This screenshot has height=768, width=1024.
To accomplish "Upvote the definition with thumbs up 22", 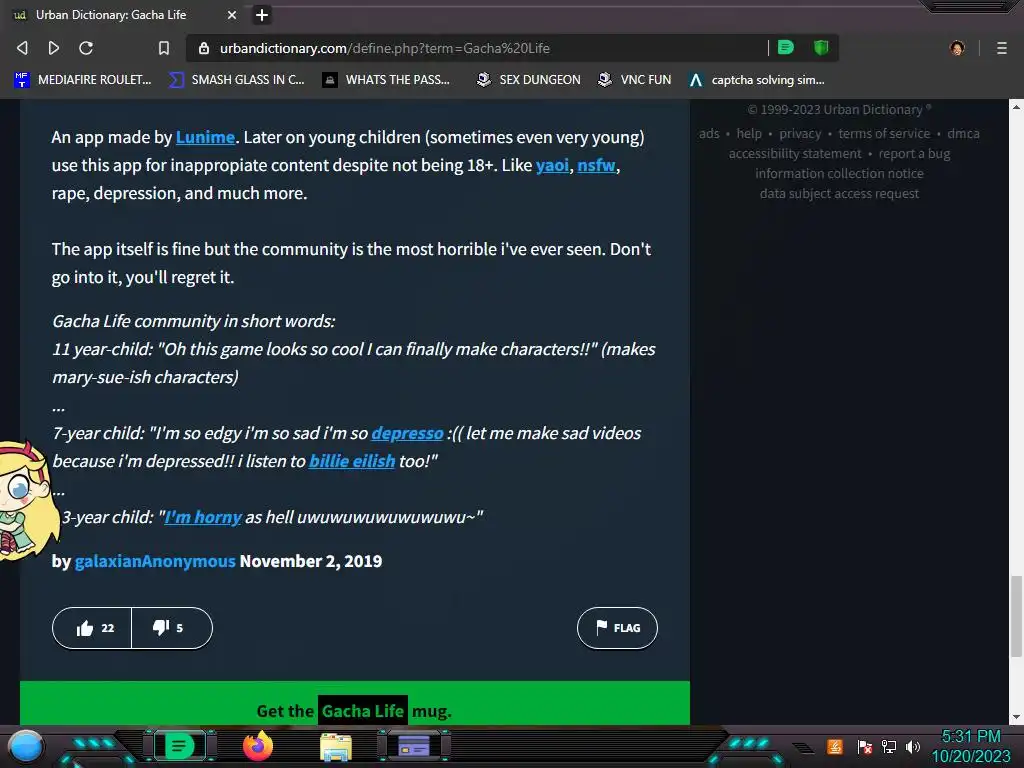I will click(x=92, y=628).
